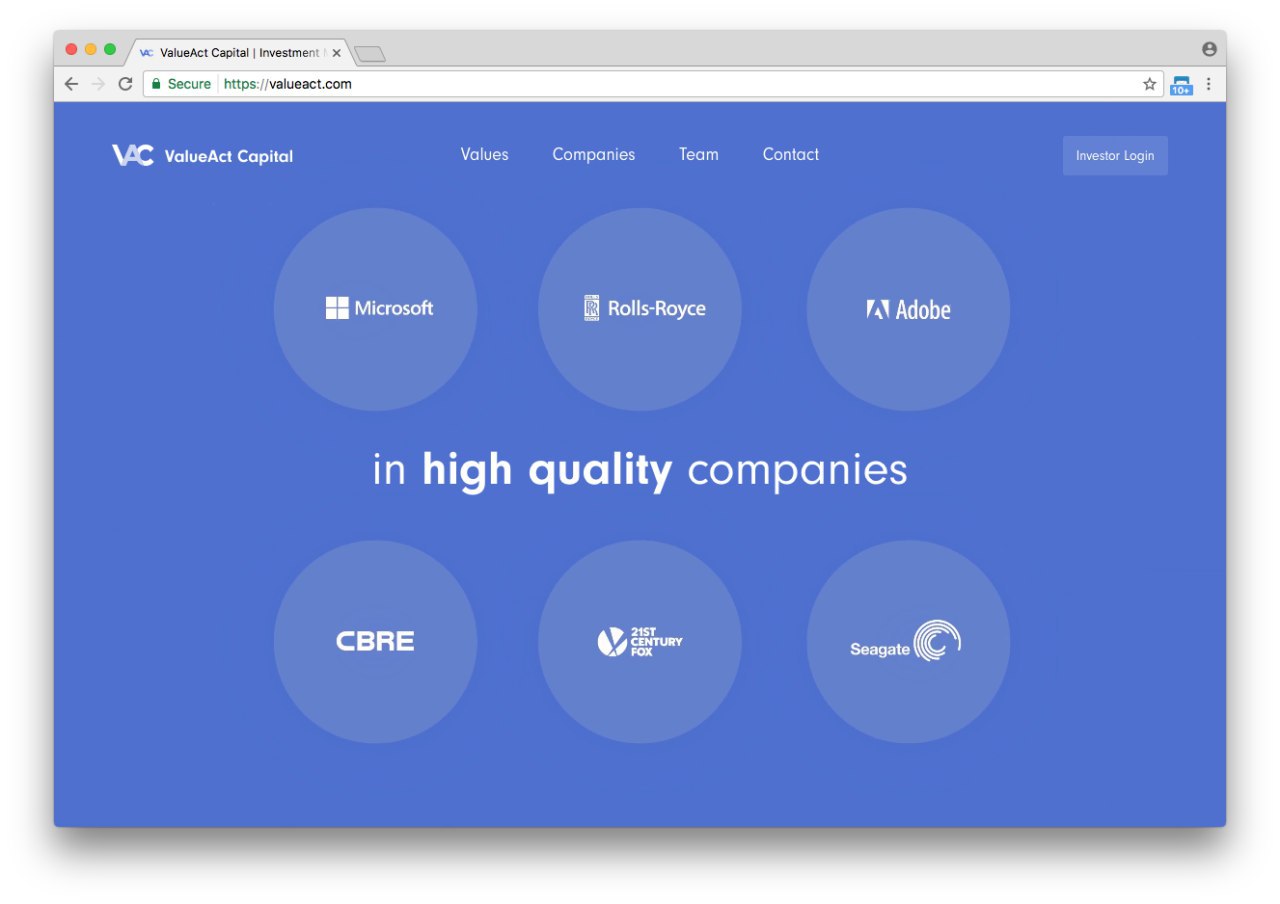Image resolution: width=1280 pixels, height=904 pixels.
Task: Click the ValueAct Capital logo
Action: point(202,155)
